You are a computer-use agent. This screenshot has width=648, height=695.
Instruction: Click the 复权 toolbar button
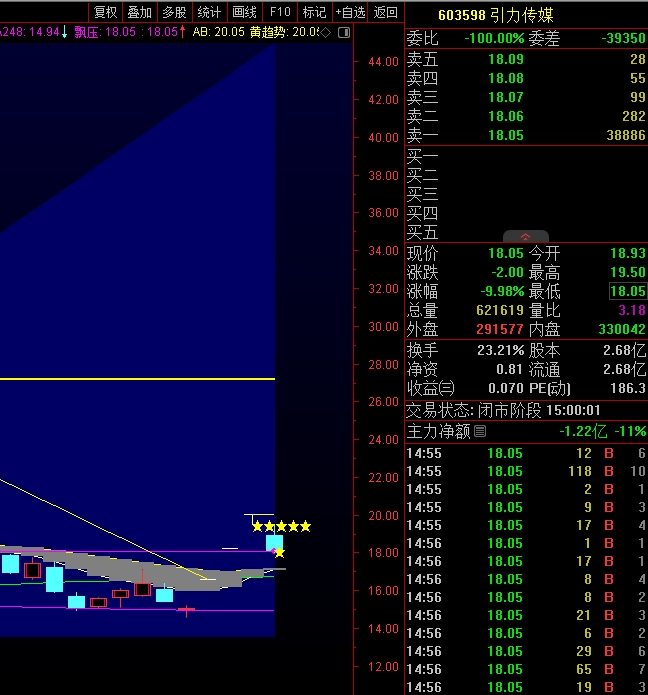105,12
